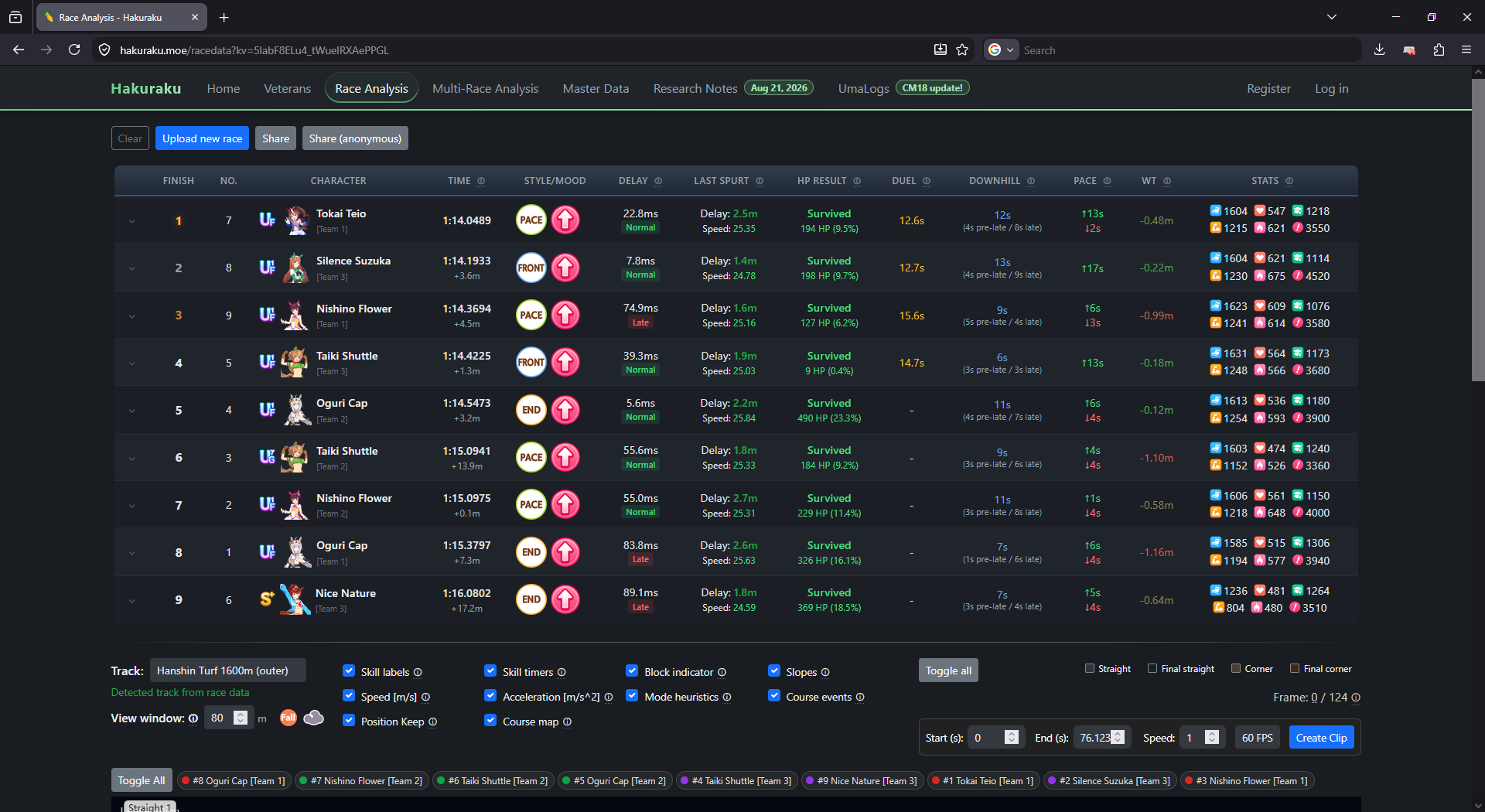Toggle the Skill labels checkbox
Image resolution: width=1485 pixels, height=812 pixels.
(349, 671)
